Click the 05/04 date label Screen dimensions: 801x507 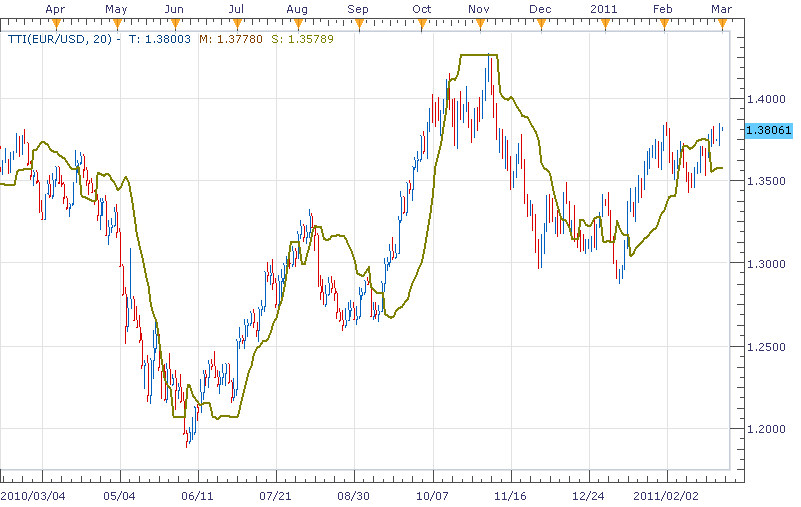click(x=119, y=496)
